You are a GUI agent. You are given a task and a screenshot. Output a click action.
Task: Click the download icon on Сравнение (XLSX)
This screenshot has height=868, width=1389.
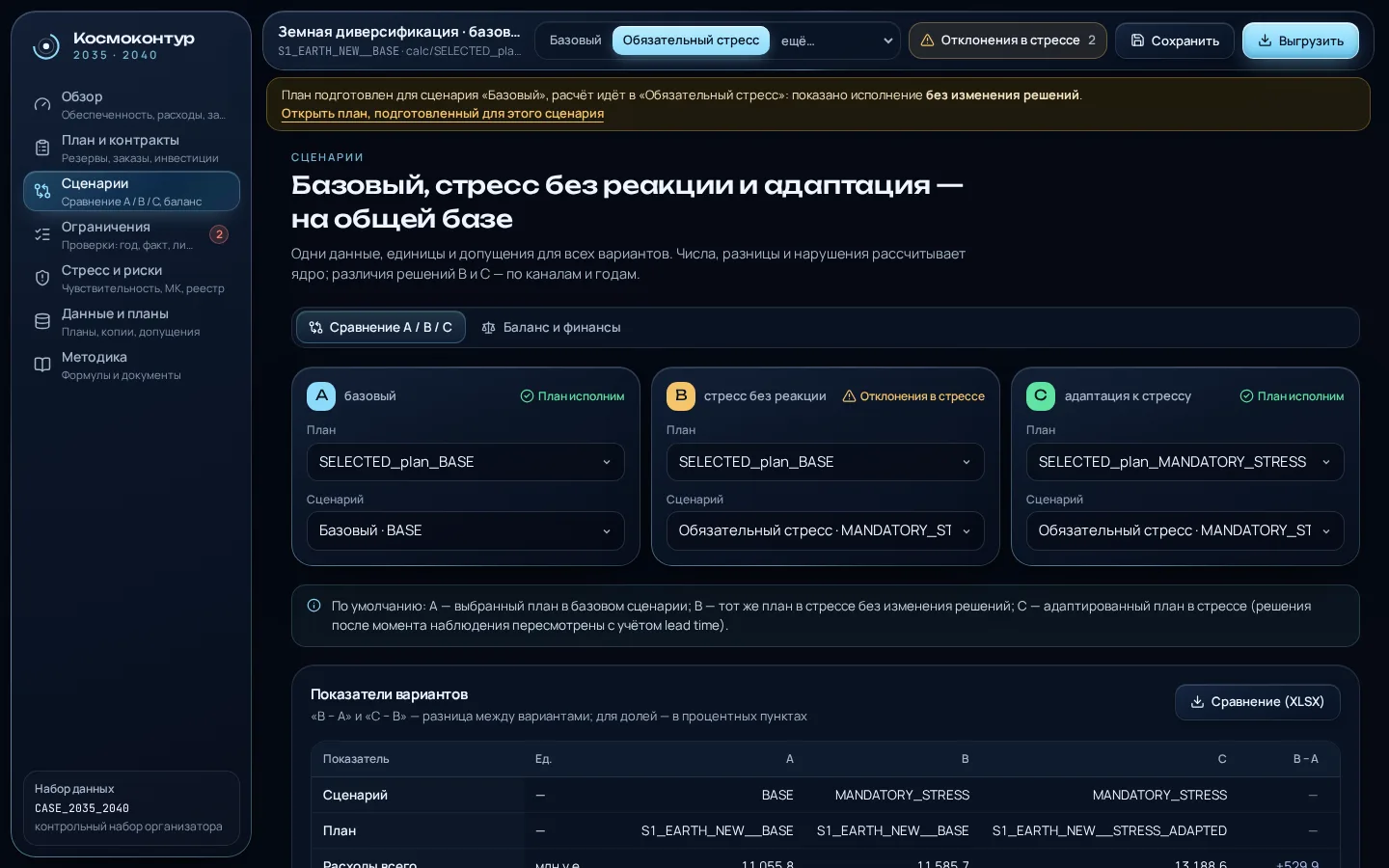(x=1197, y=702)
